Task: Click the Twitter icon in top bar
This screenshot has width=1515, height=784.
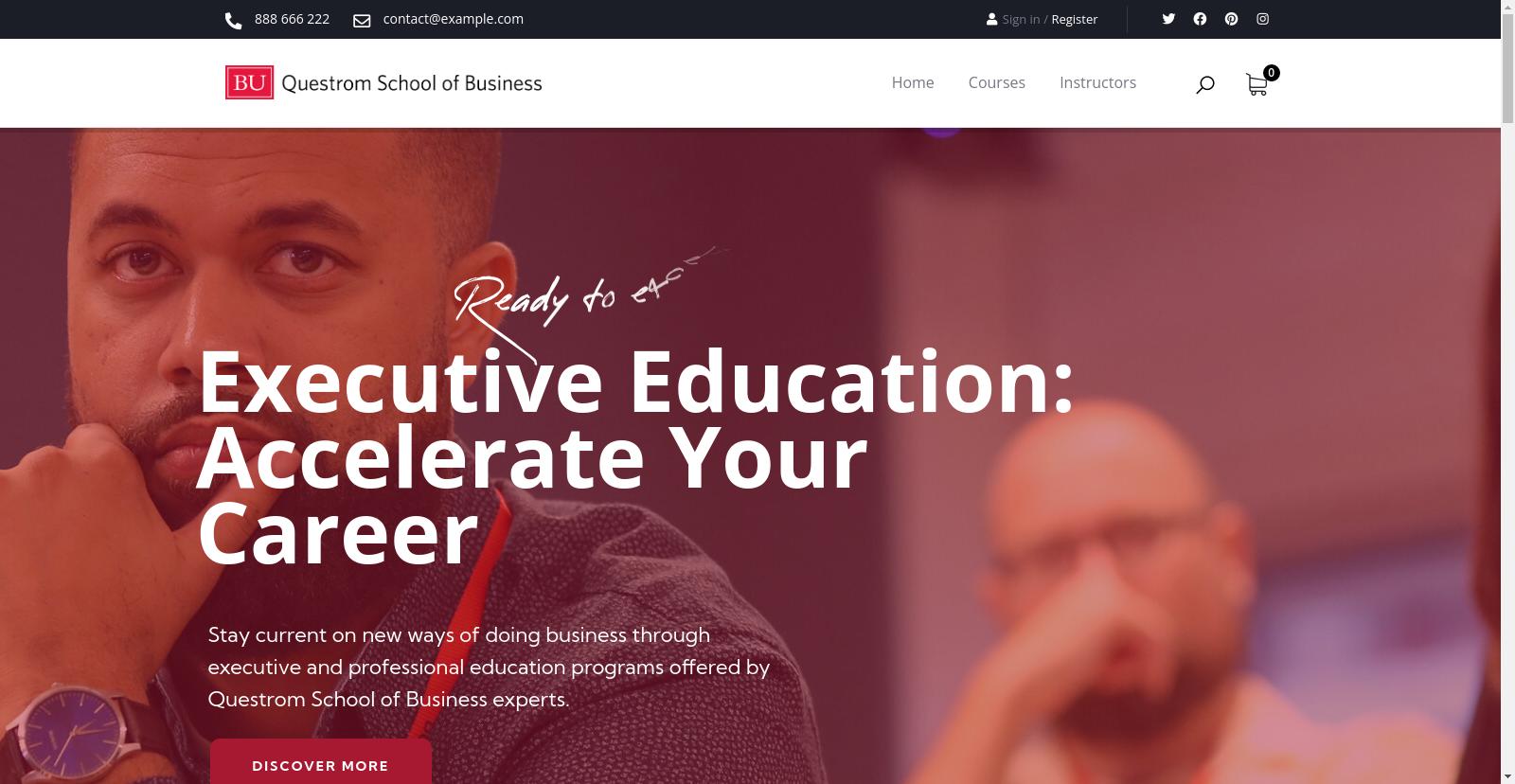Action: tap(1168, 19)
